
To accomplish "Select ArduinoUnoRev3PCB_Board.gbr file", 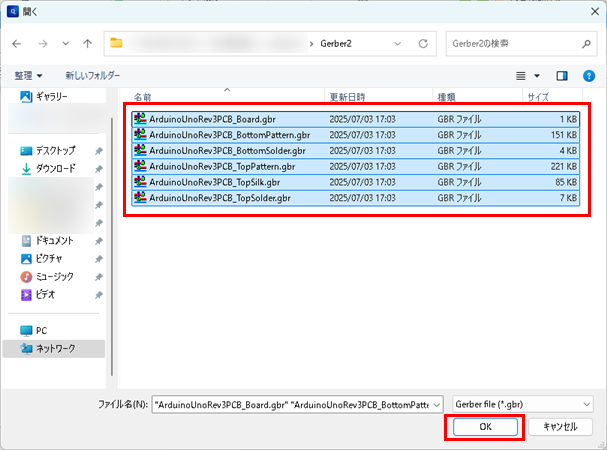I will coord(355,119).
